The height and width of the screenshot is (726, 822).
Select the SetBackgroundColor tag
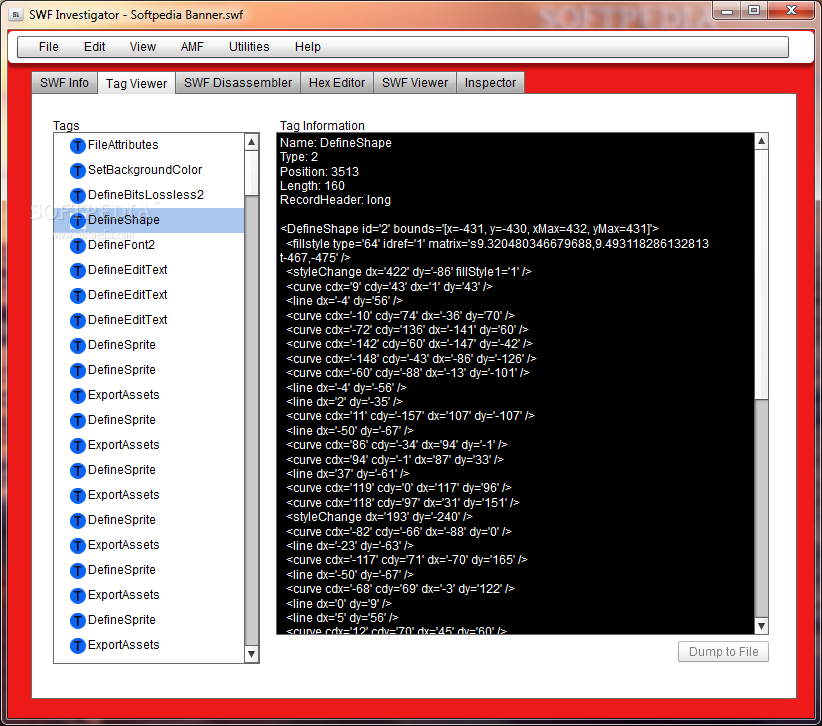point(149,170)
